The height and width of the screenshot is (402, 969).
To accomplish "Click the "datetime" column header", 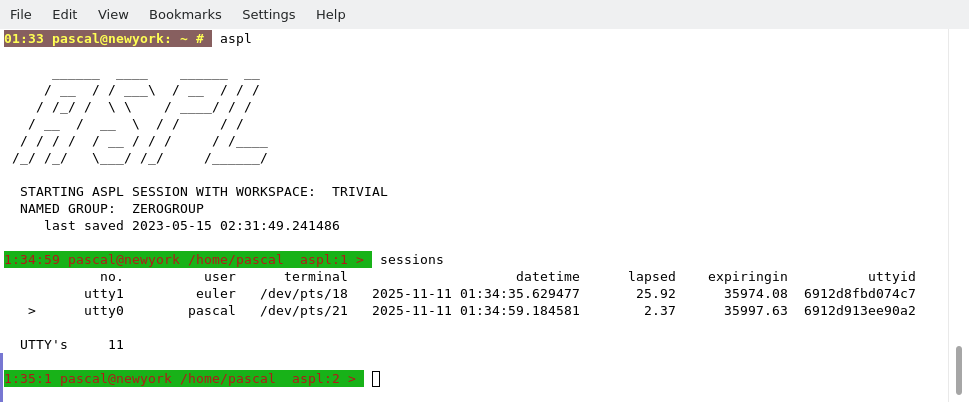I will click(547, 277).
